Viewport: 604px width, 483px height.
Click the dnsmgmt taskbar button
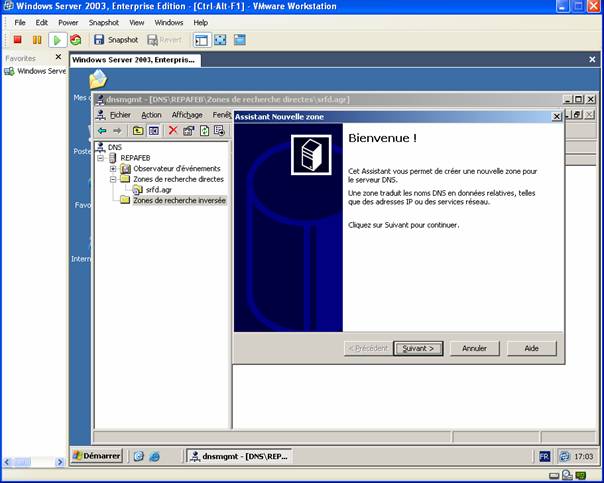(x=239, y=456)
